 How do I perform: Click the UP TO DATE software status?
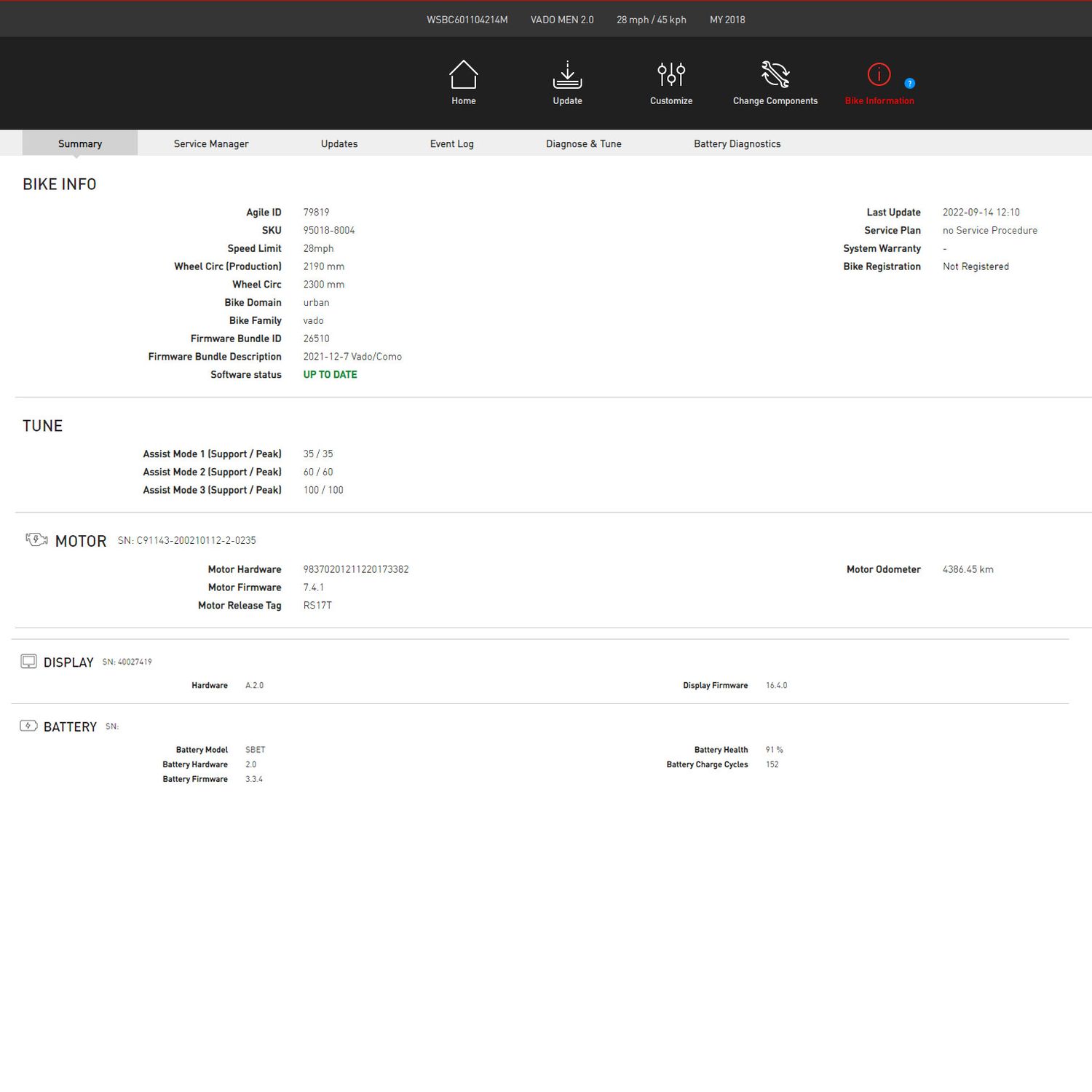click(330, 374)
